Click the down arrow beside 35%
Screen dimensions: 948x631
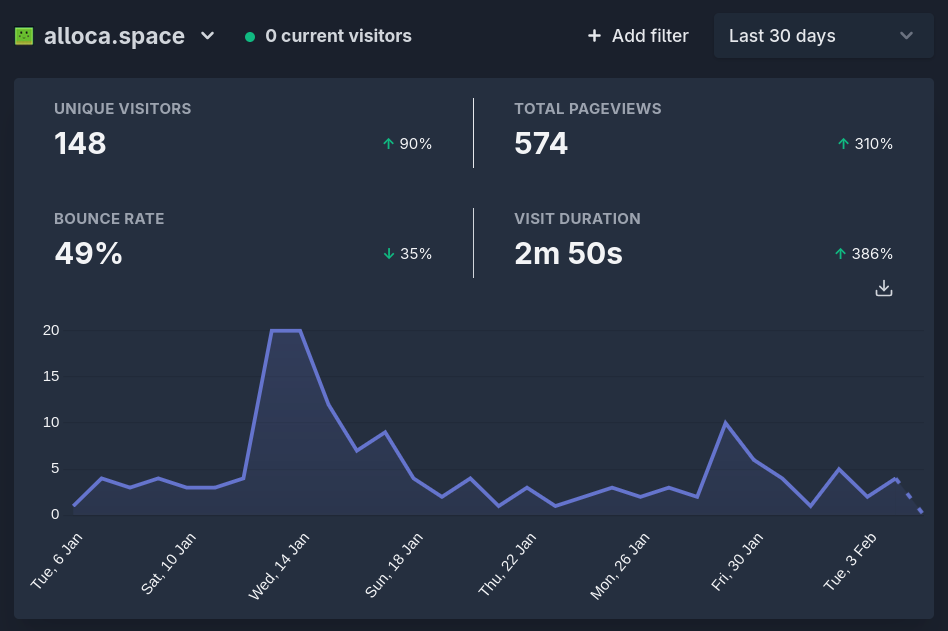pyautogui.click(x=389, y=254)
